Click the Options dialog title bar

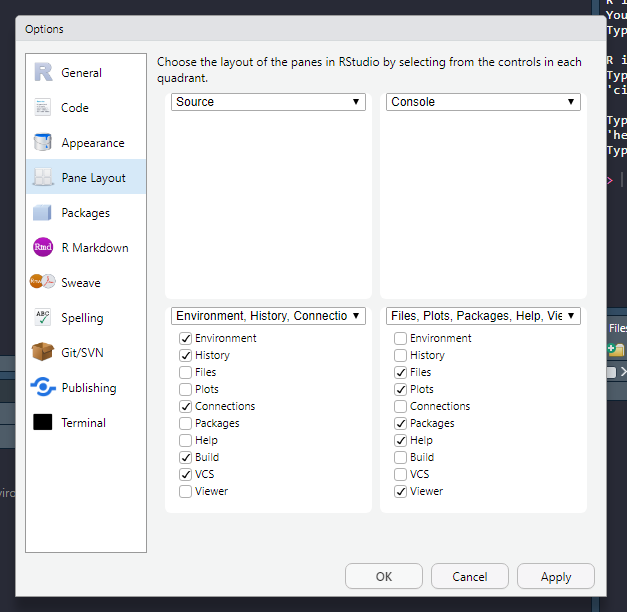click(311, 29)
